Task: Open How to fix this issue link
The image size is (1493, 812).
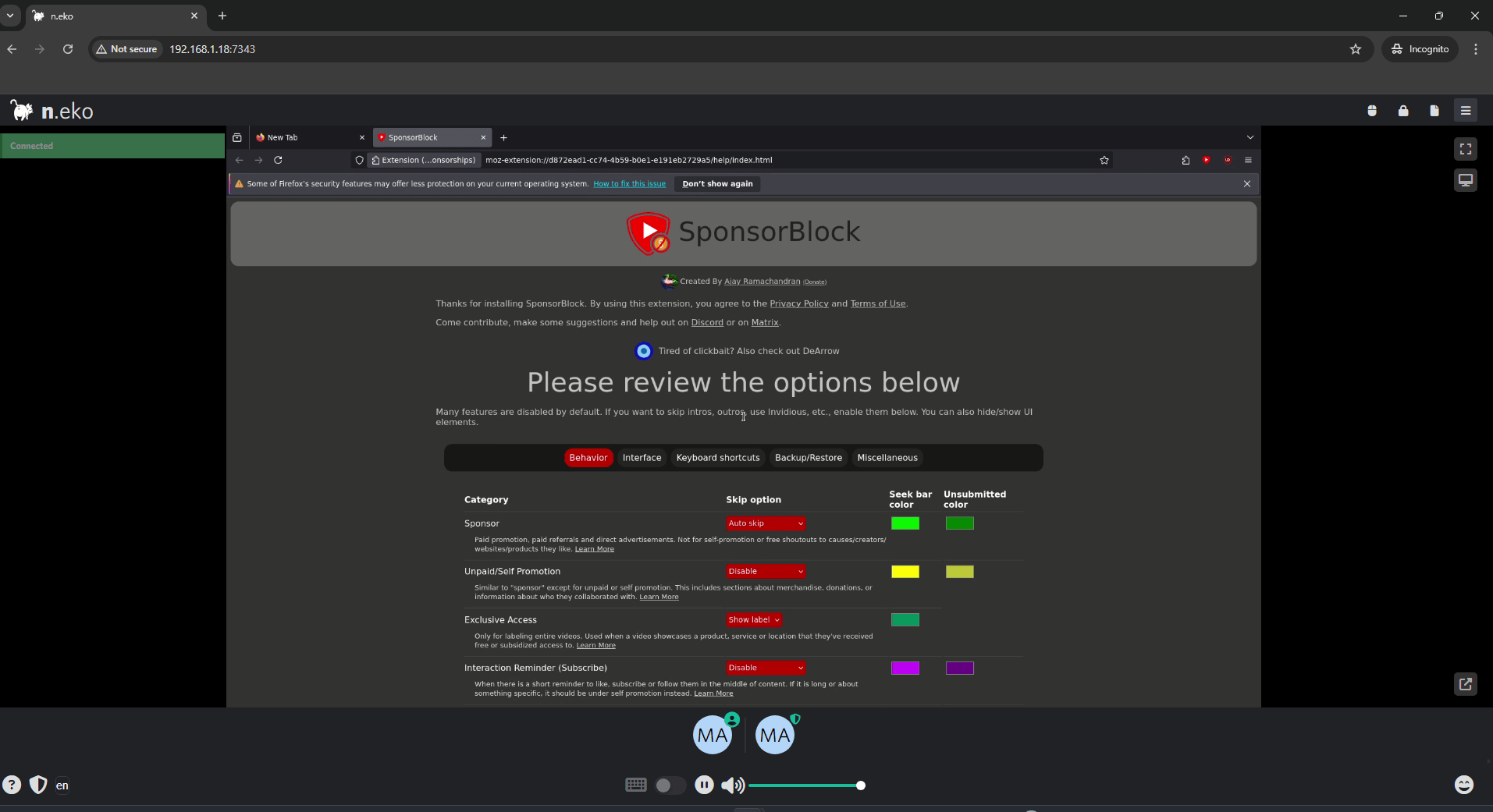Action: coord(629,184)
